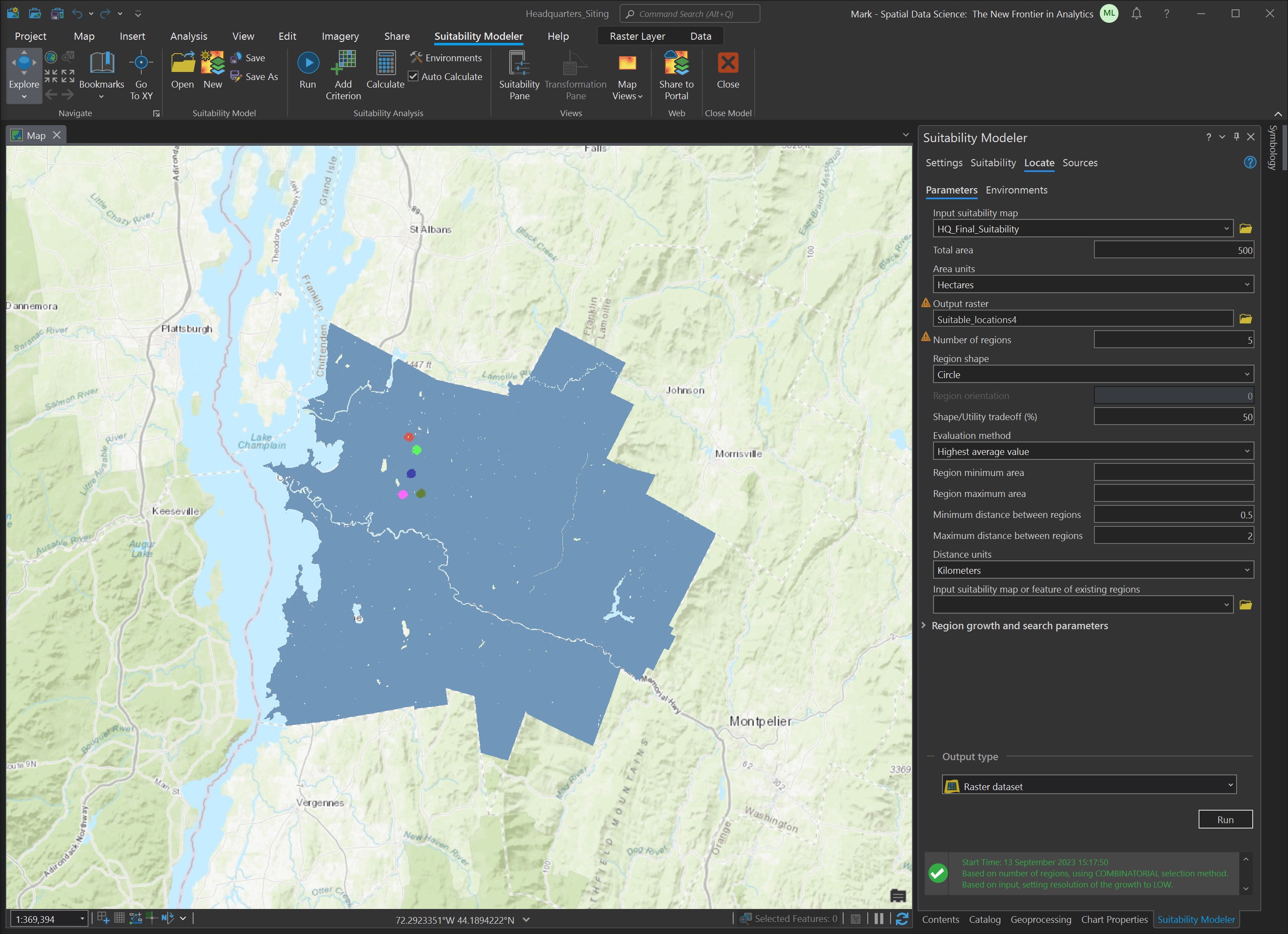Open the Region shape dropdown

pyautogui.click(x=1093, y=375)
